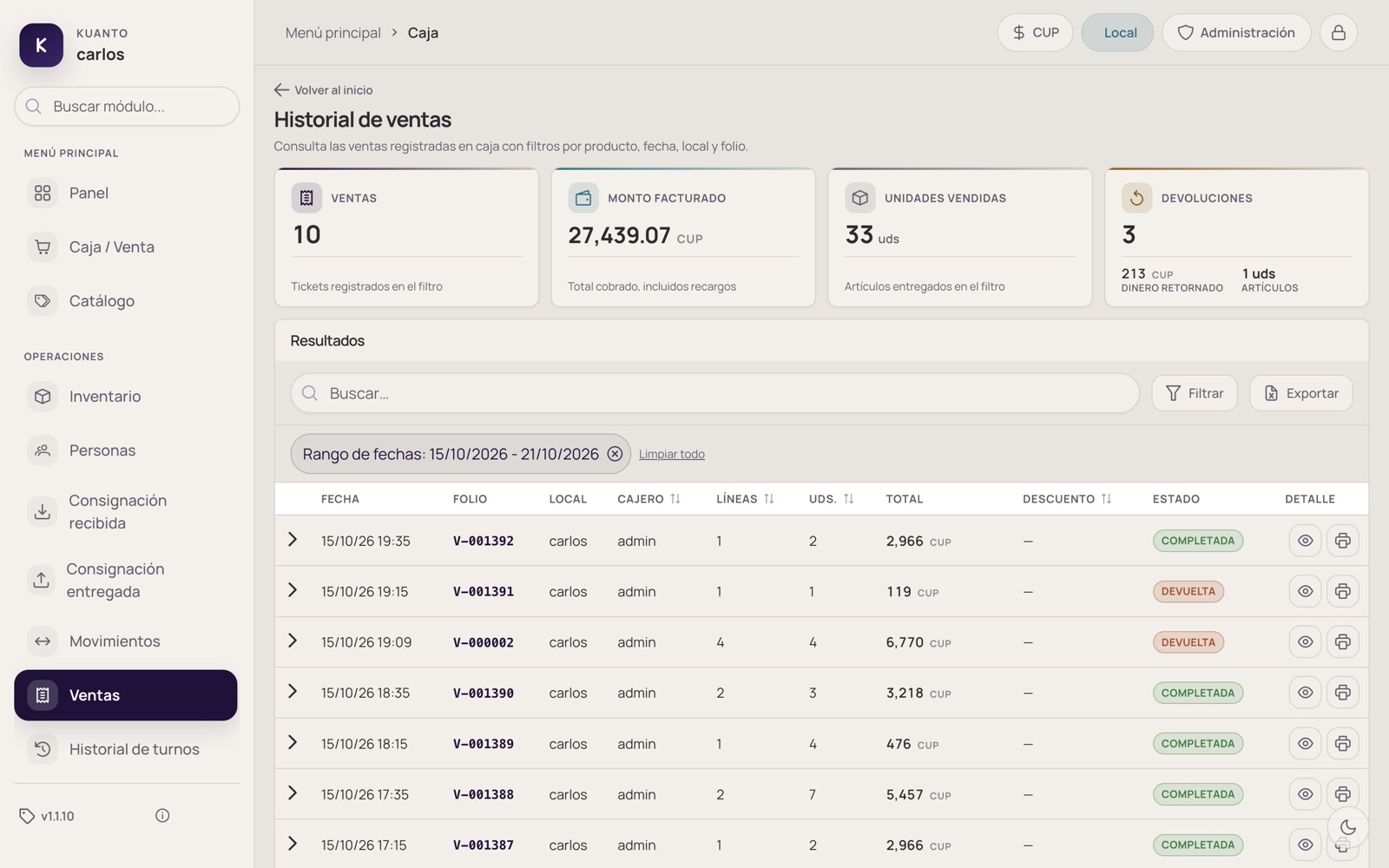Print ticket for folio V-001392
Viewport: 1389px width, 868px height.
1342,541
